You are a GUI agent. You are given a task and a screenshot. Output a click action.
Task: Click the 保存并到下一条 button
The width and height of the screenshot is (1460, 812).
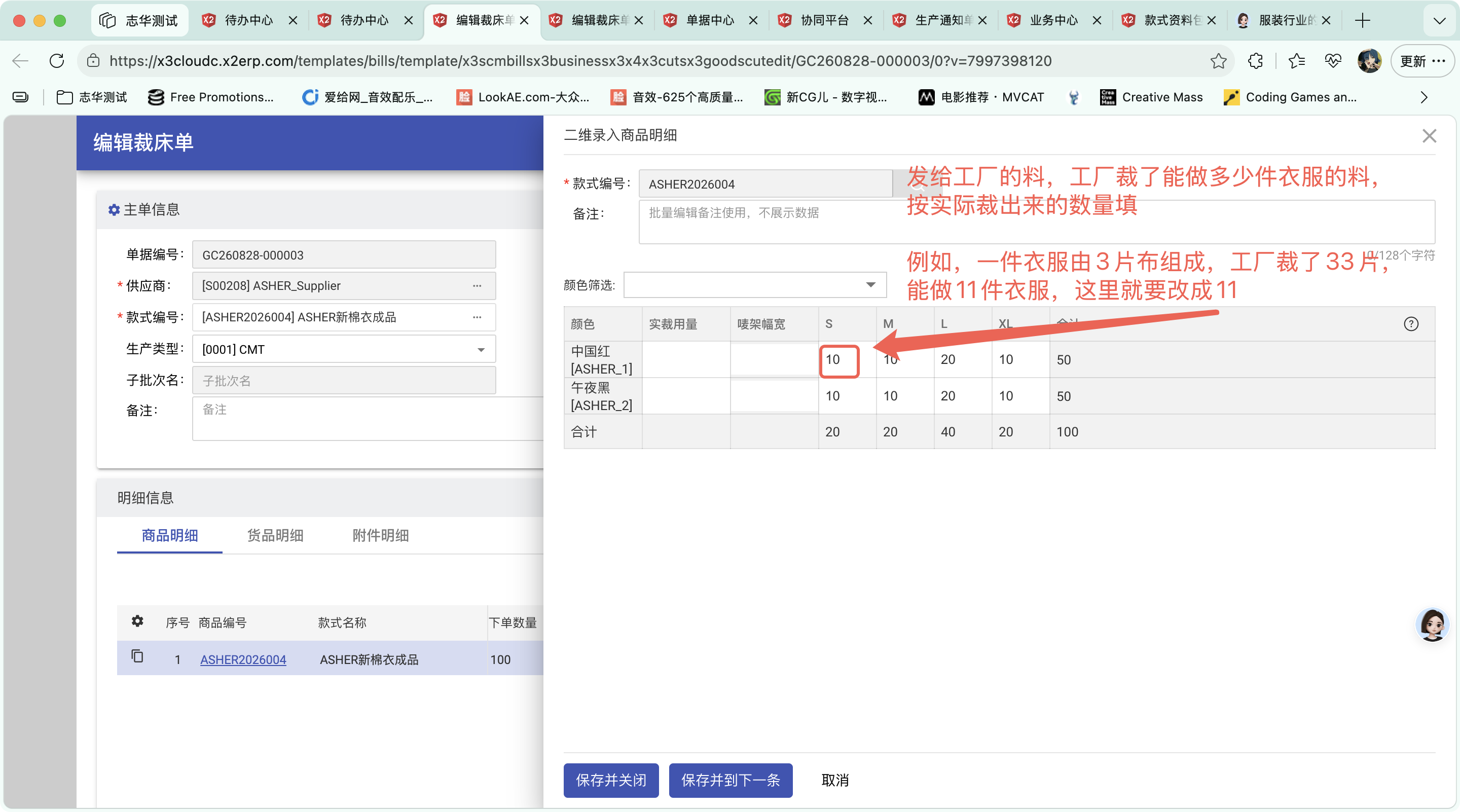(731, 780)
